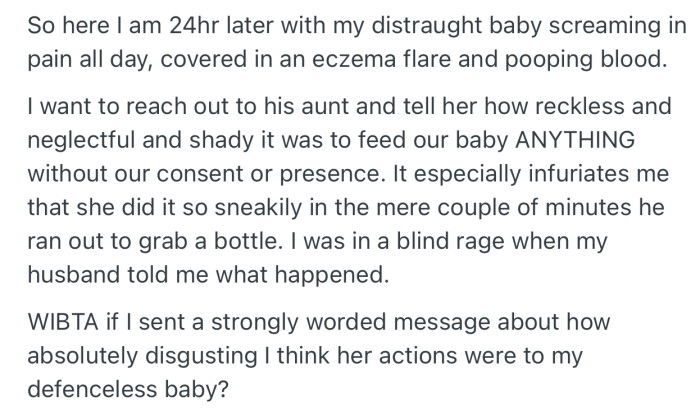Viewport: 700px width, 414px height.
Task: Click the word "sneakily"
Action: pos(258,207)
